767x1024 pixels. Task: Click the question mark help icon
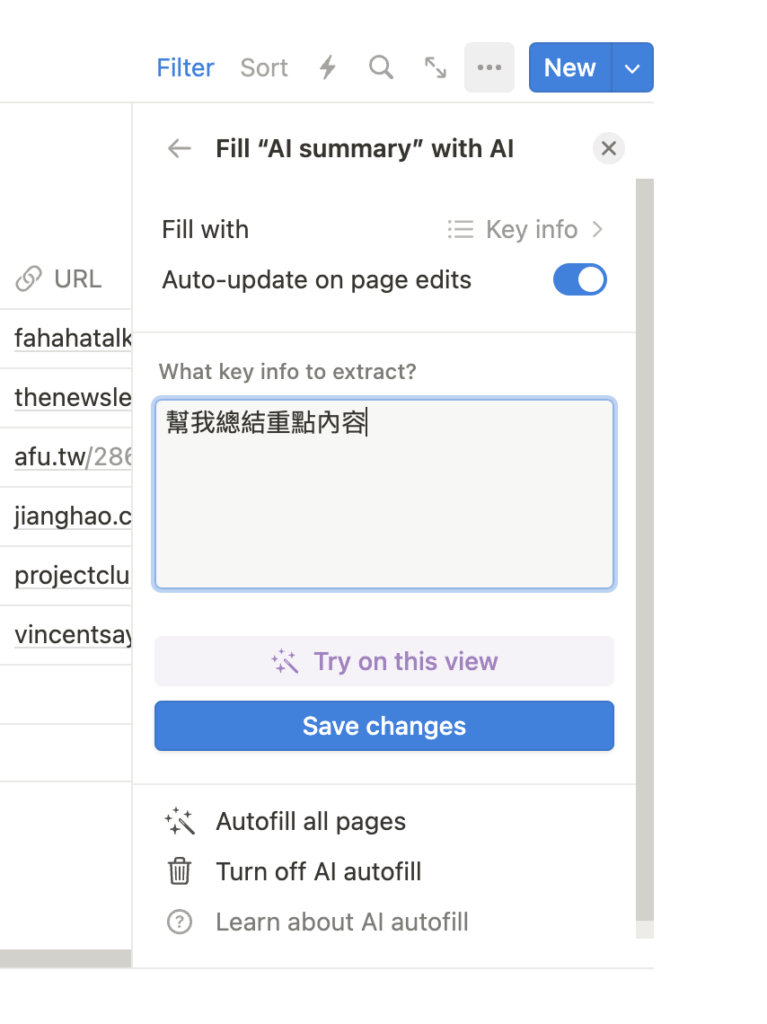180,922
